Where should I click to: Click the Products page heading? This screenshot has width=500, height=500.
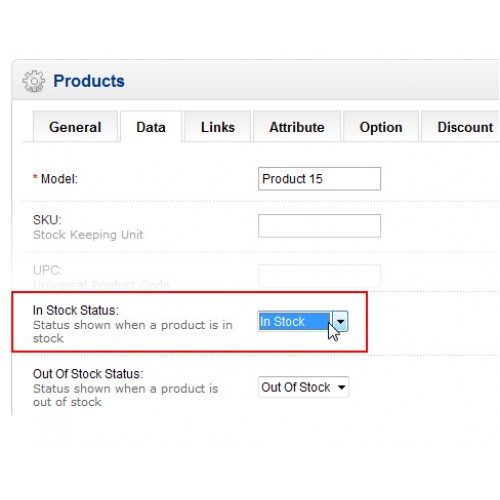pos(89,81)
